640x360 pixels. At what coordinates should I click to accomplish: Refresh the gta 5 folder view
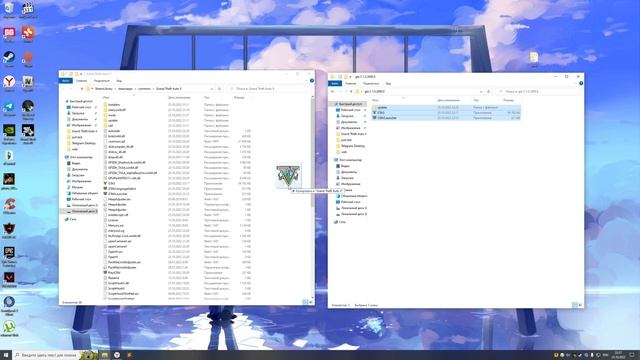point(489,91)
